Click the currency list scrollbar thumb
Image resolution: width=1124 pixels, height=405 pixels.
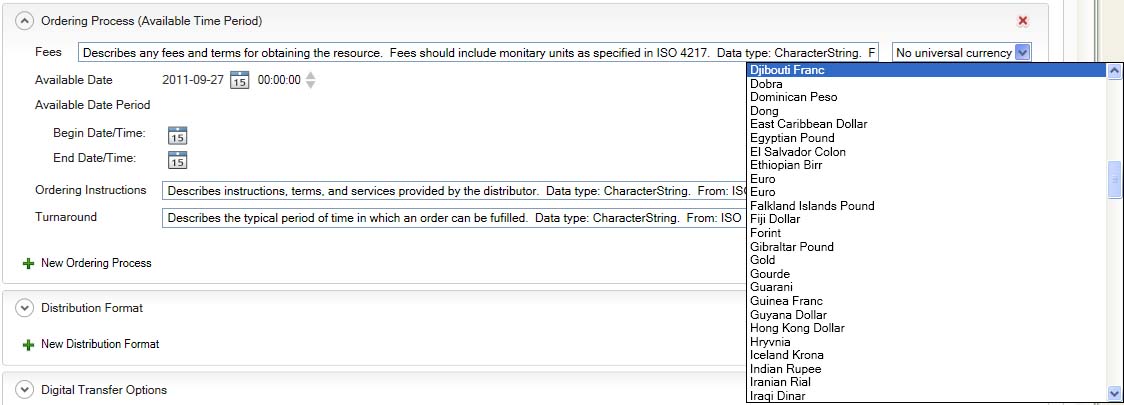pyautogui.click(x=1113, y=181)
